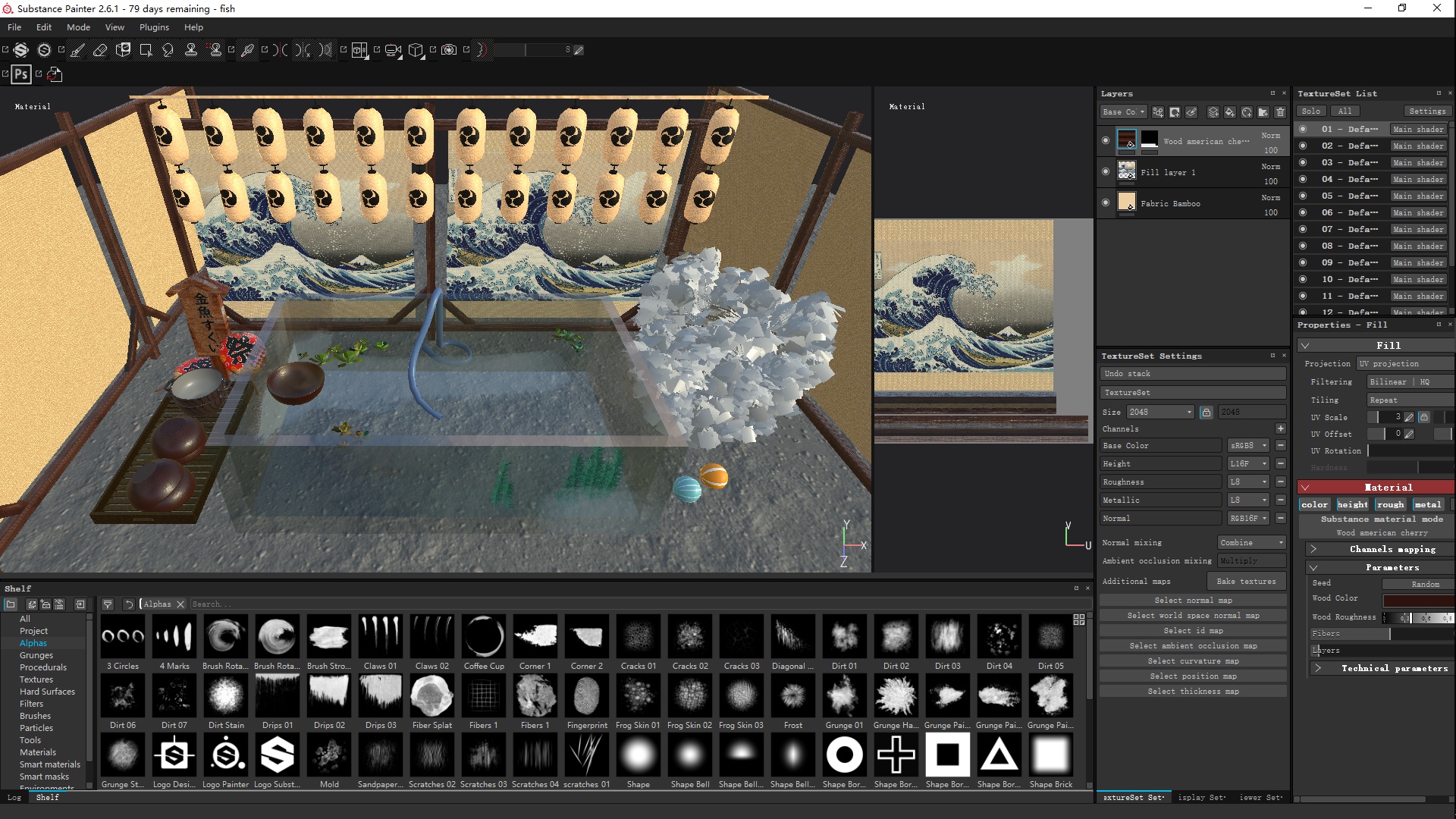Add a new fill layer
This screenshot has width=1456, height=819.
(1230, 112)
